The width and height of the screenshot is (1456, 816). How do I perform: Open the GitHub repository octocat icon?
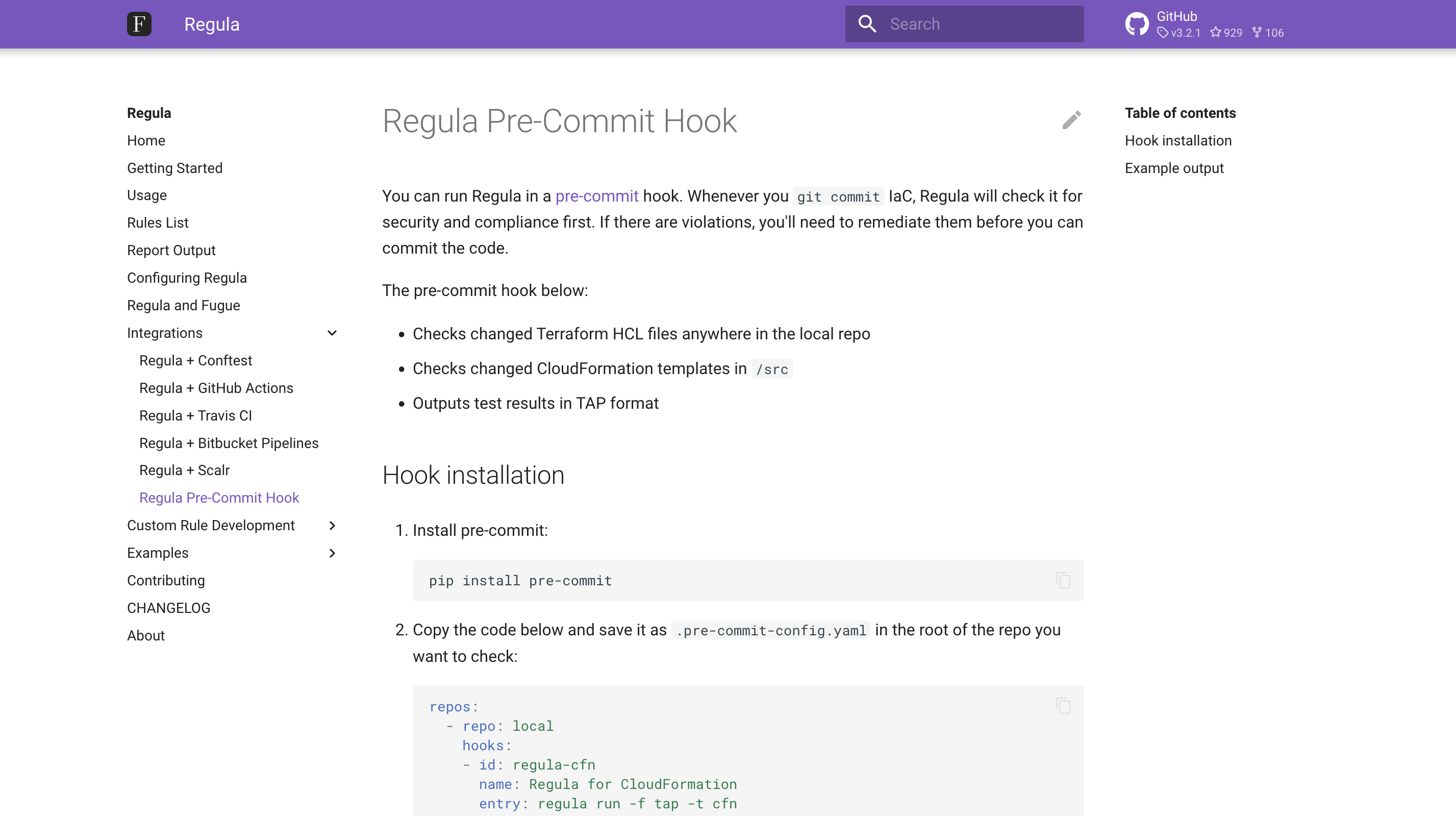click(1137, 24)
